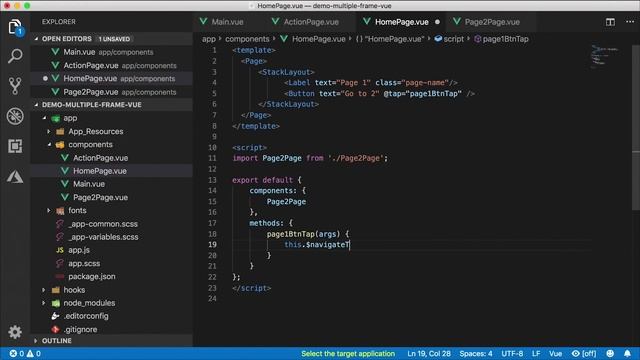
Task: Click the errors and warnings counter
Action: pyautogui.click(x=25, y=353)
